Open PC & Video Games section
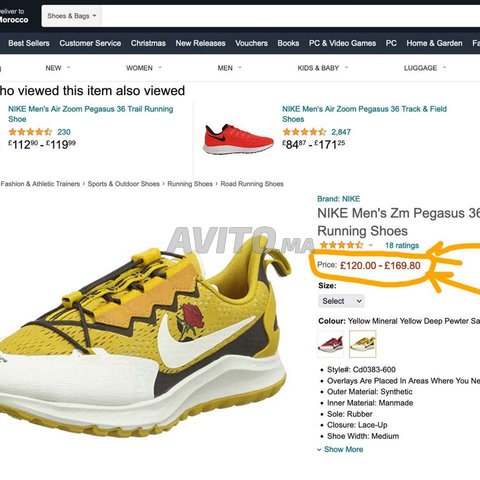This screenshot has width=480, height=480. tap(342, 43)
